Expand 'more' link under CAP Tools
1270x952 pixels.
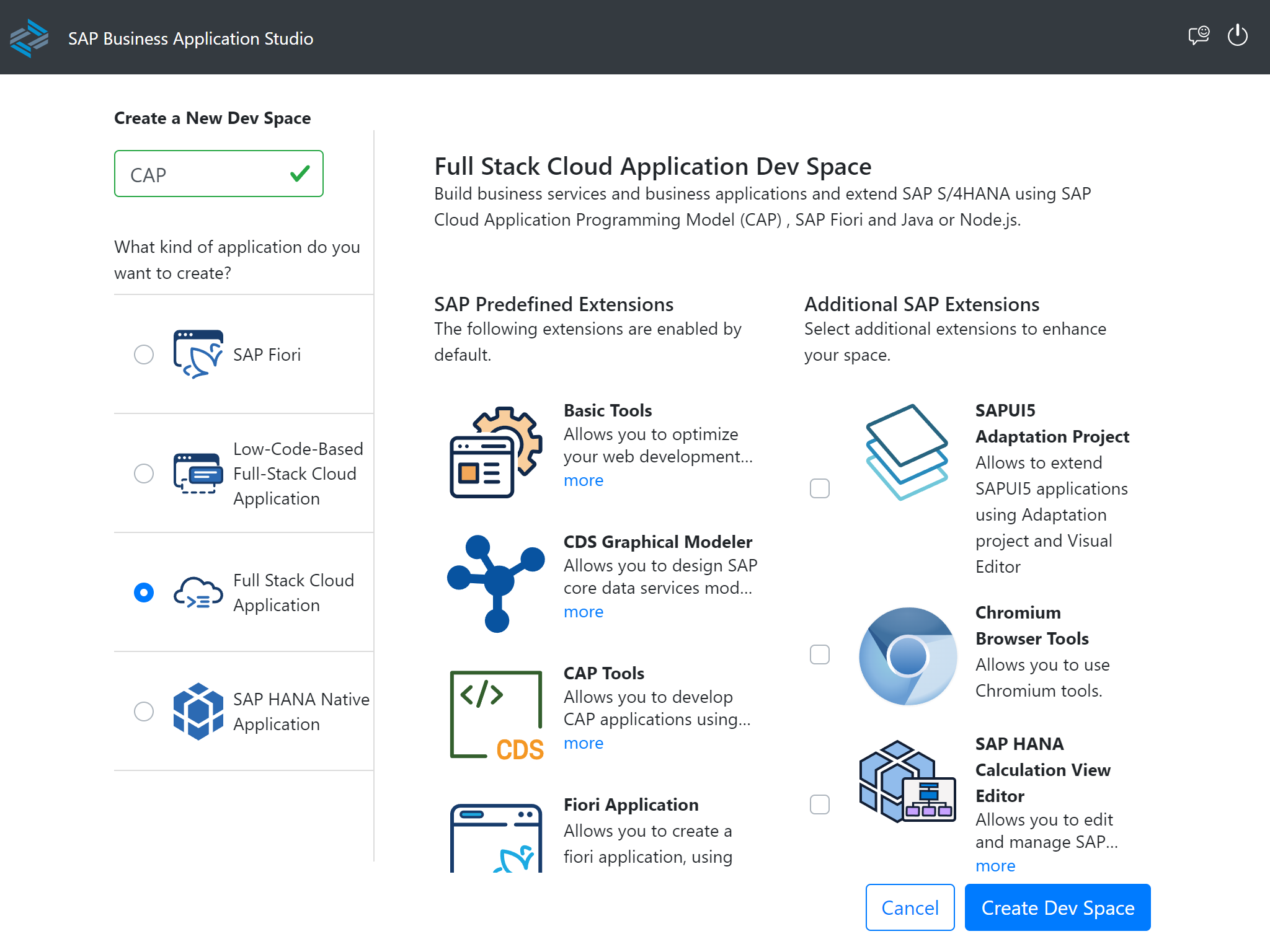[584, 743]
